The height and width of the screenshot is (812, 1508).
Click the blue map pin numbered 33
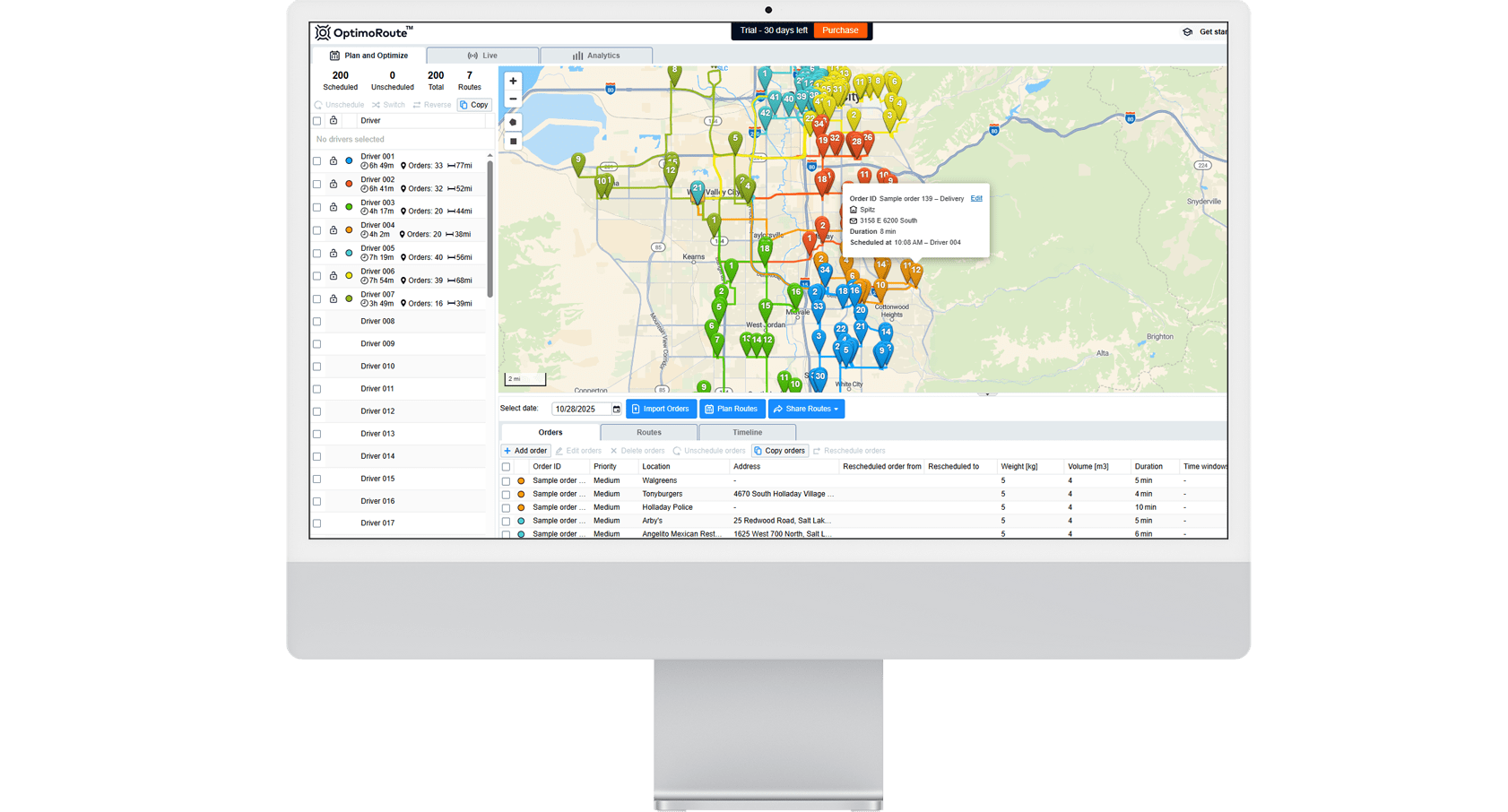click(818, 309)
